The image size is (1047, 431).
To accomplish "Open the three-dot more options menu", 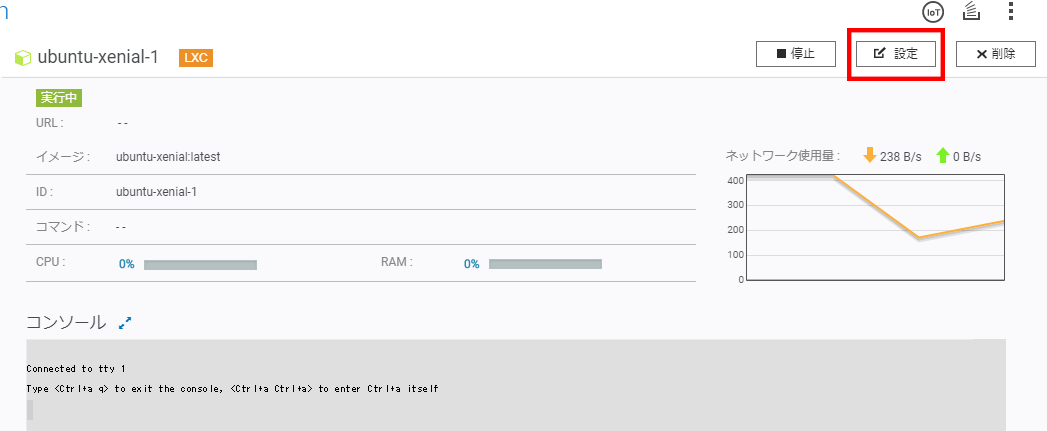I will click(x=1010, y=11).
